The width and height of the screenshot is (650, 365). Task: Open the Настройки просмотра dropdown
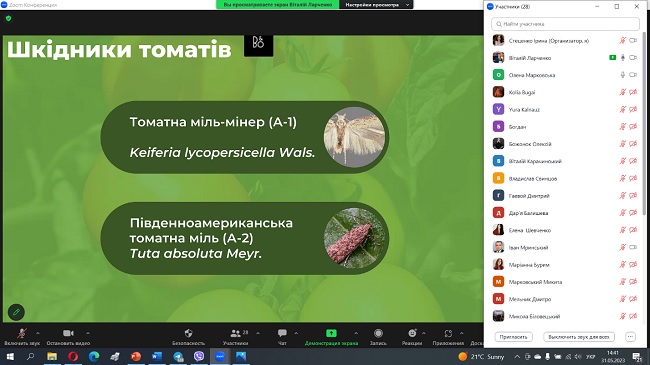(376, 5)
